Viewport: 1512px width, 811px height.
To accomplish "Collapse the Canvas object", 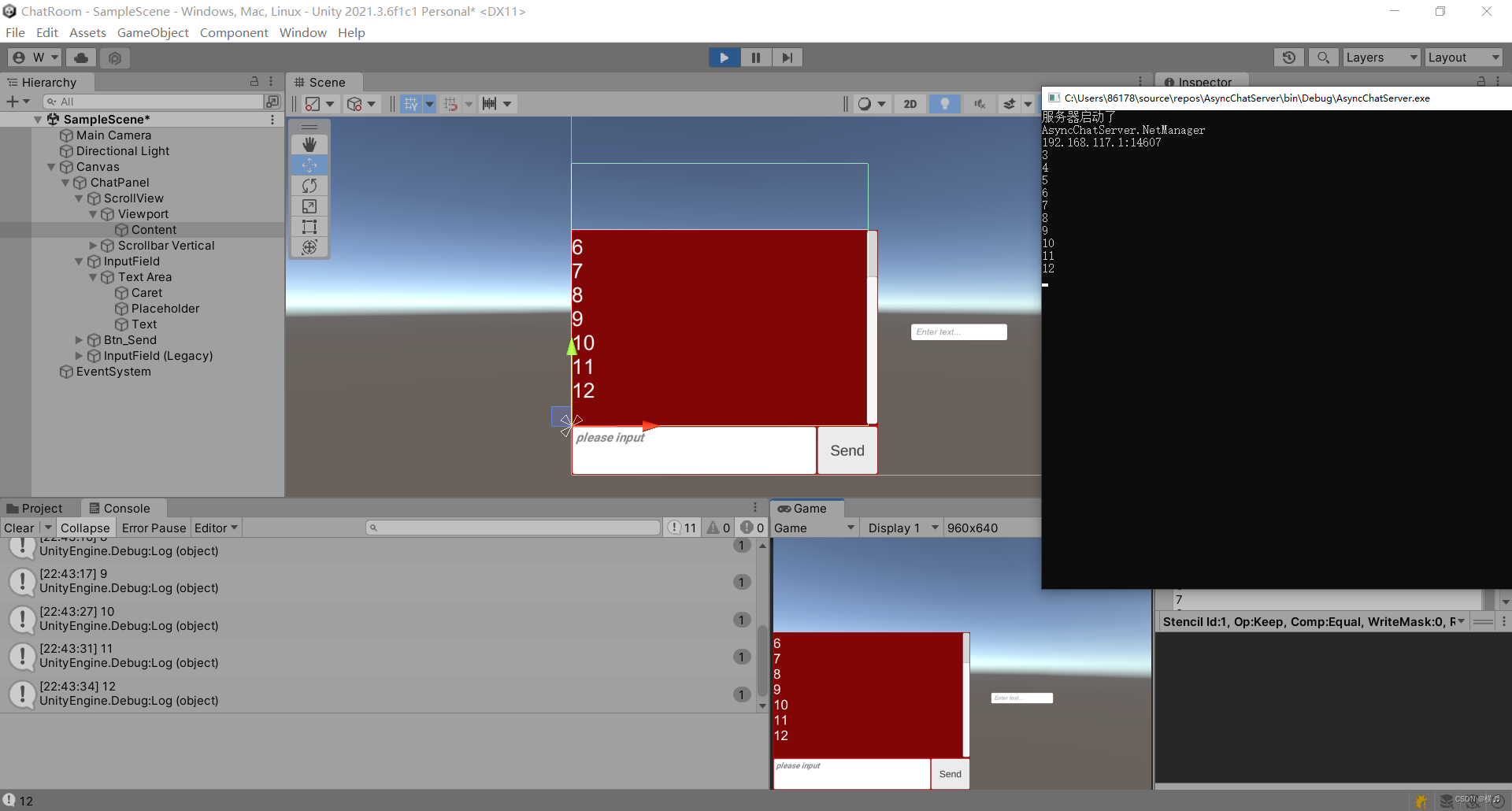I will 51,167.
